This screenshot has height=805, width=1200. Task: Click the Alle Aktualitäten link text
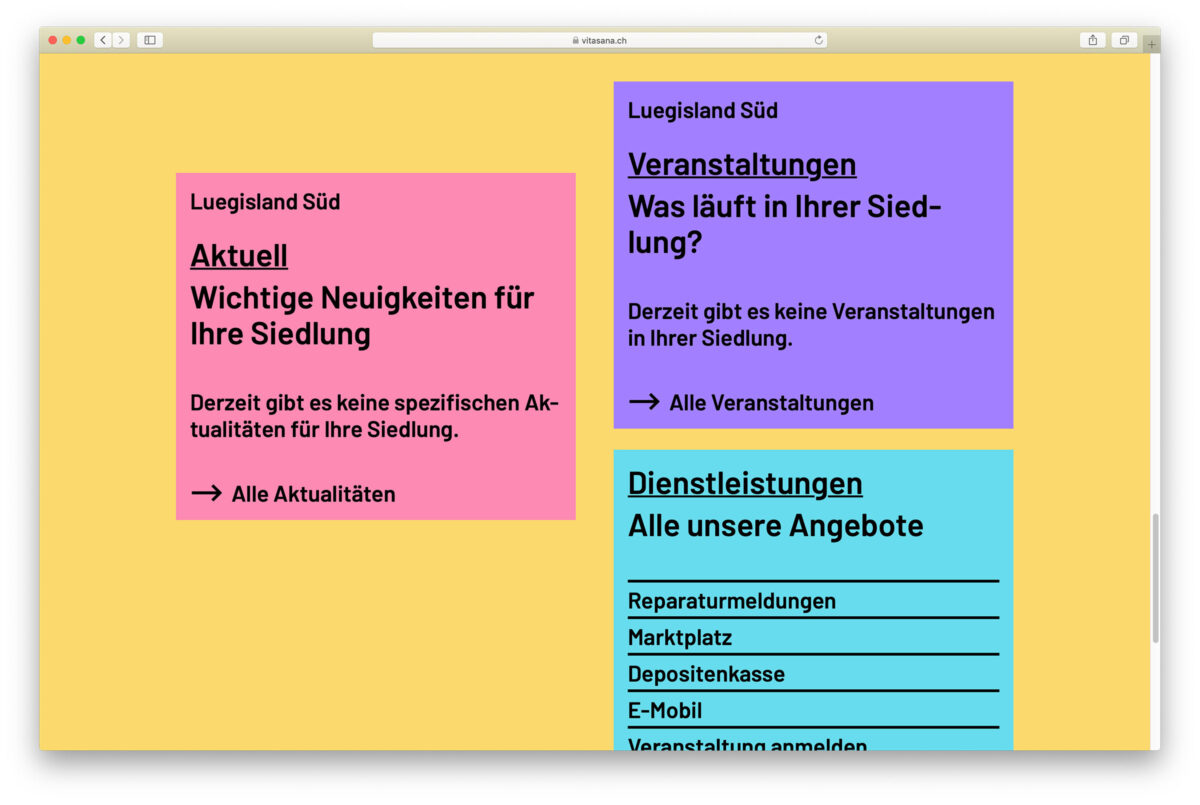click(x=313, y=494)
